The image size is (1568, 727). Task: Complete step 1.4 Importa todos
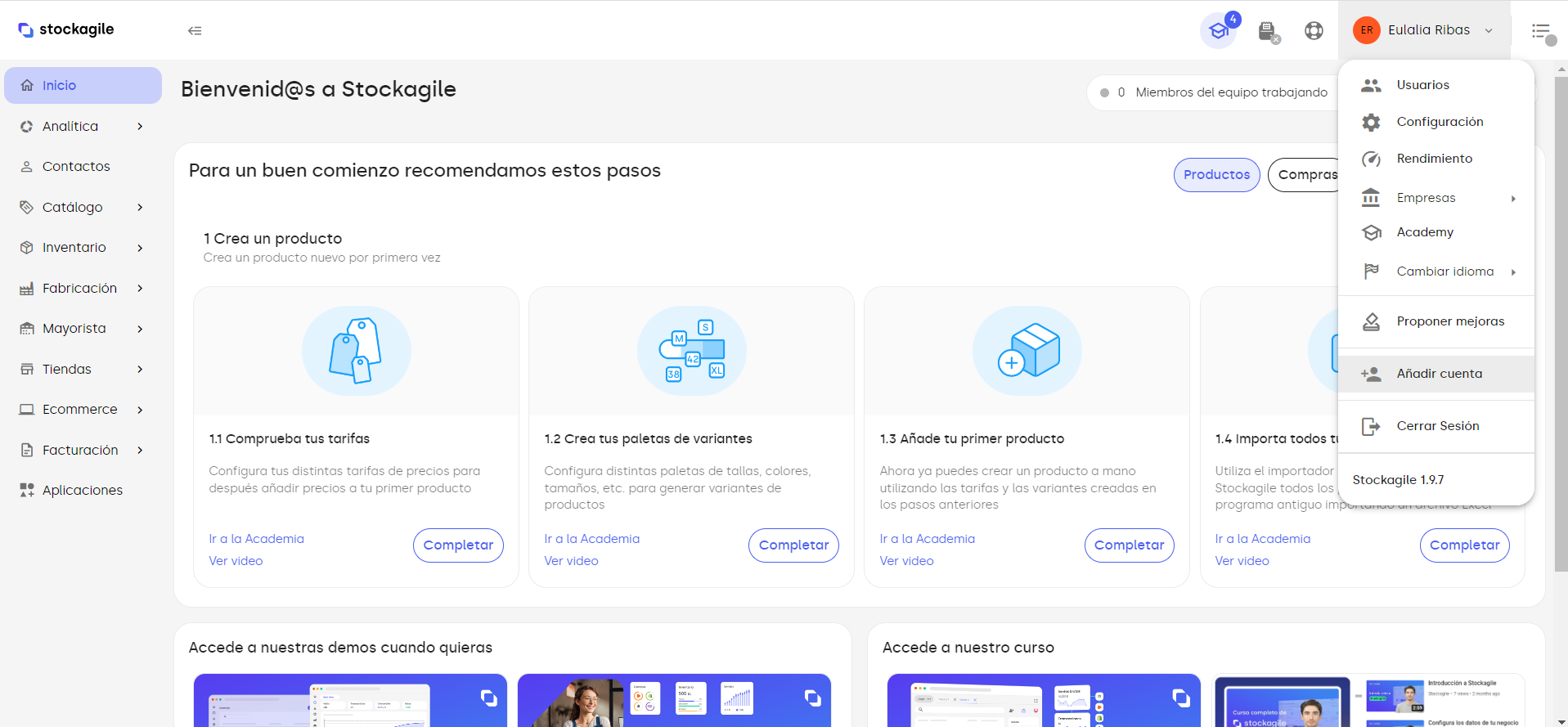click(1464, 545)
